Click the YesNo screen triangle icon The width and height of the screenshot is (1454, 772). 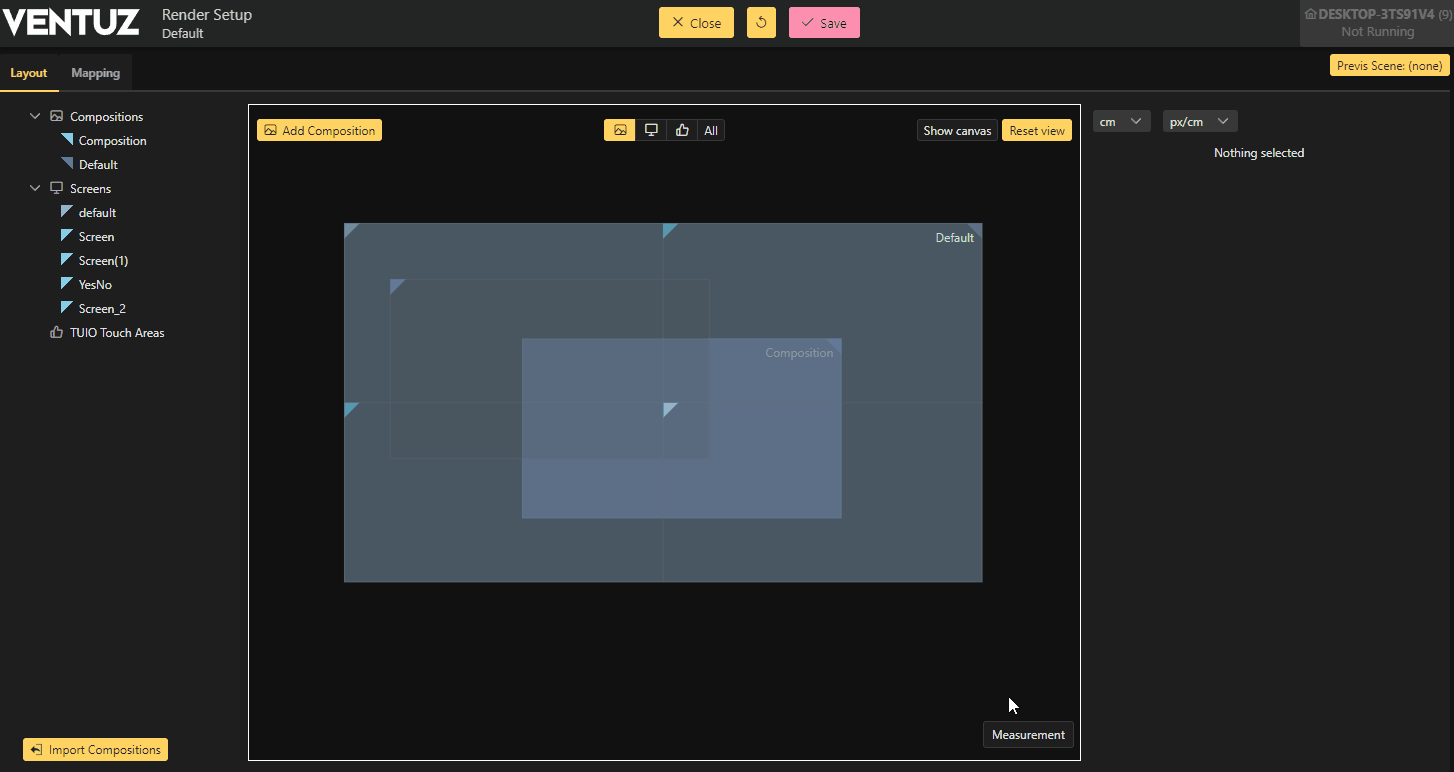67,284
